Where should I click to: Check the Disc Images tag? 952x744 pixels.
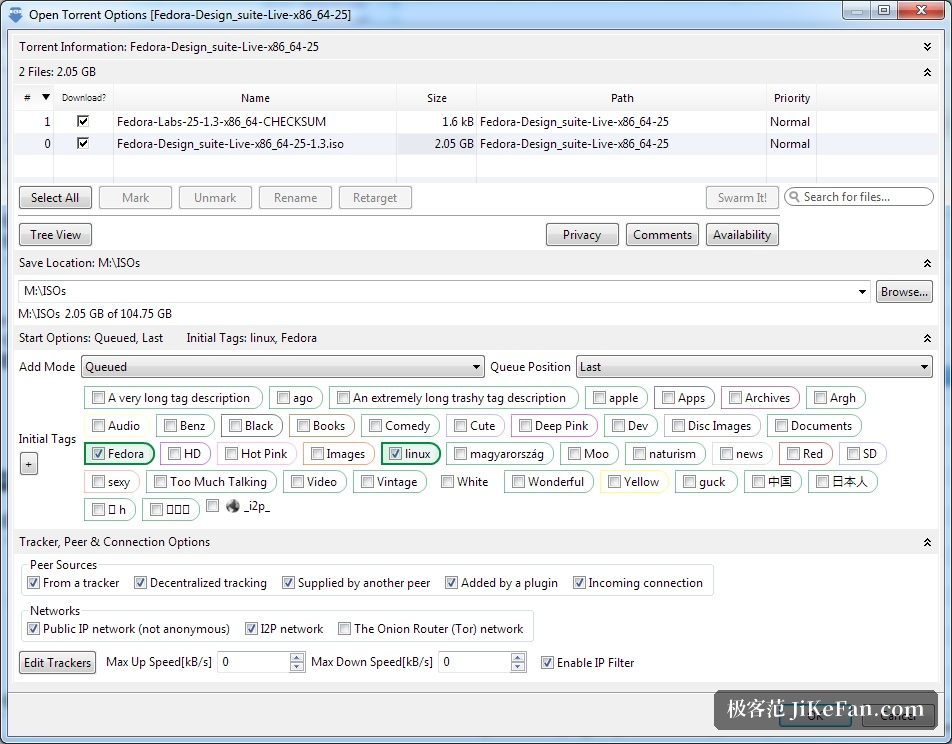pyautogui.click(x=678, y=426)
